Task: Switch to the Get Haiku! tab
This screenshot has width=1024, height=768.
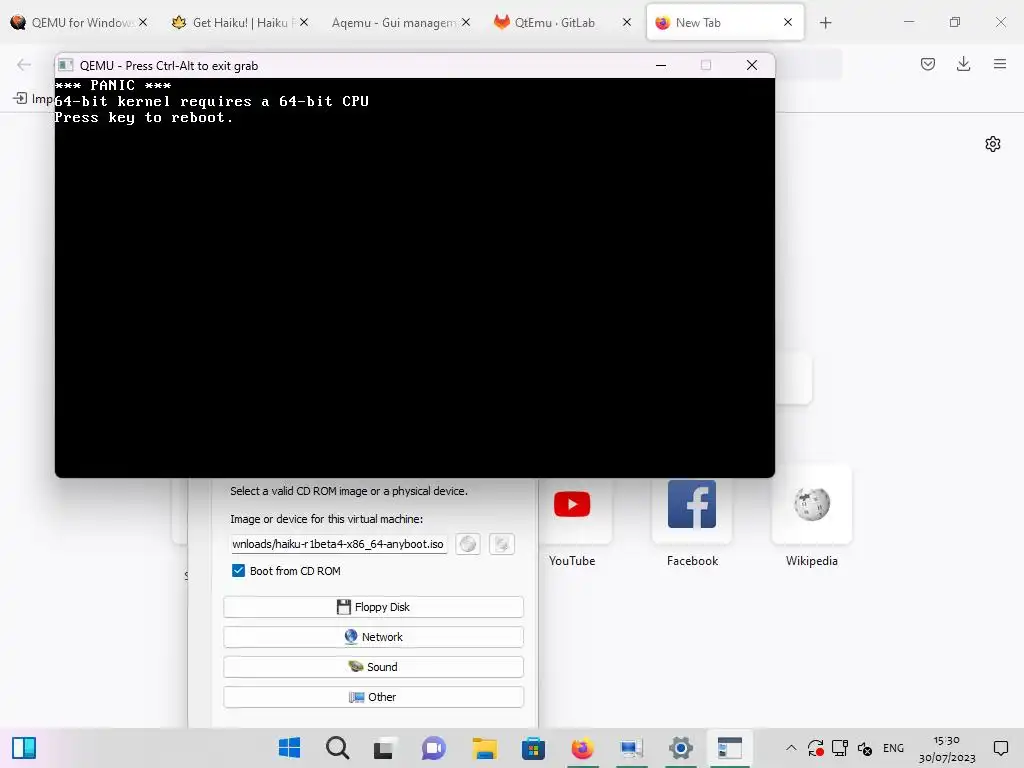Action: [x=239, y=22]
